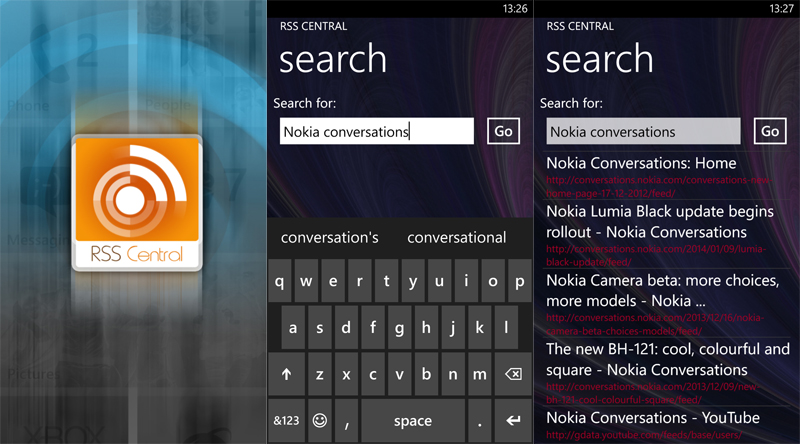Screen dimensions: 800x444
Task: Tap the r key
Action: click(x=360, y=281)
